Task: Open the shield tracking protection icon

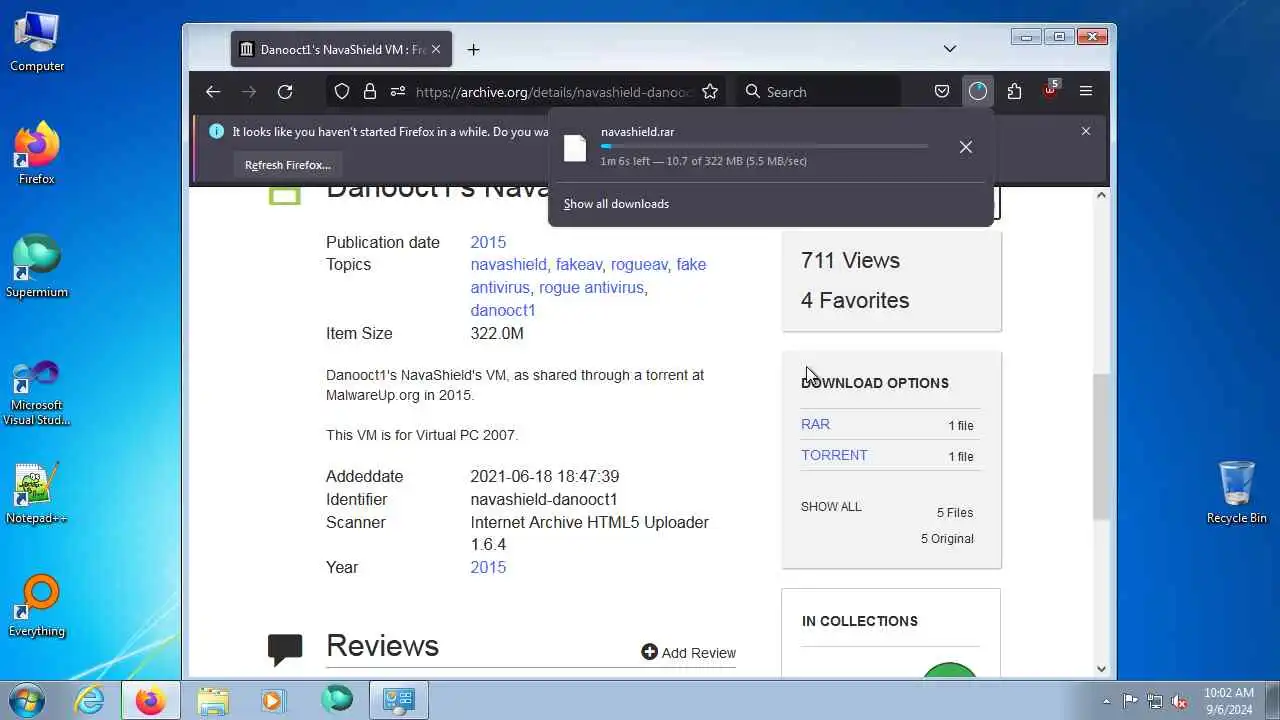Action: (x=342, y=92)
